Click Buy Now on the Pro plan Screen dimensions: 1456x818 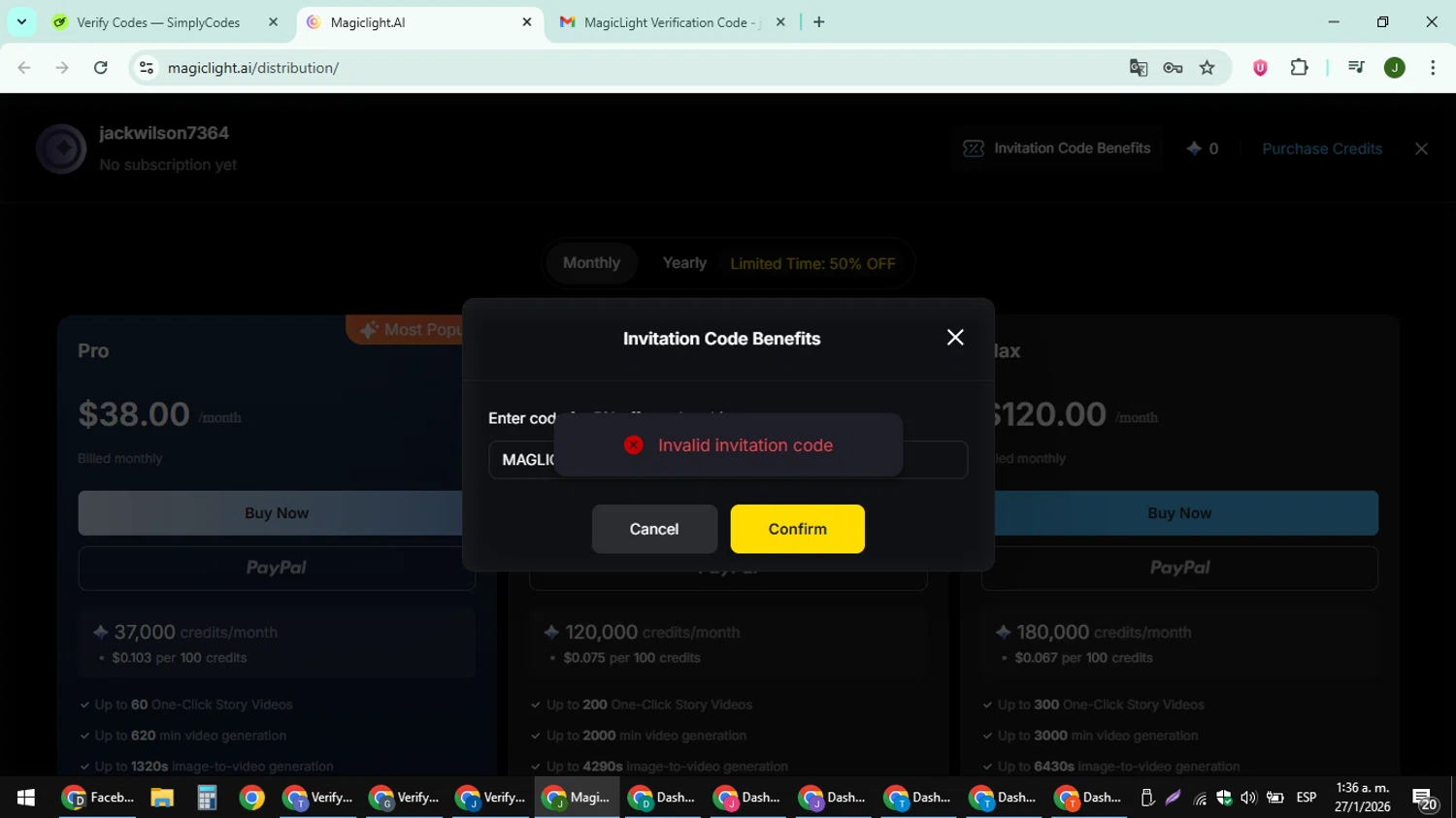277,513
